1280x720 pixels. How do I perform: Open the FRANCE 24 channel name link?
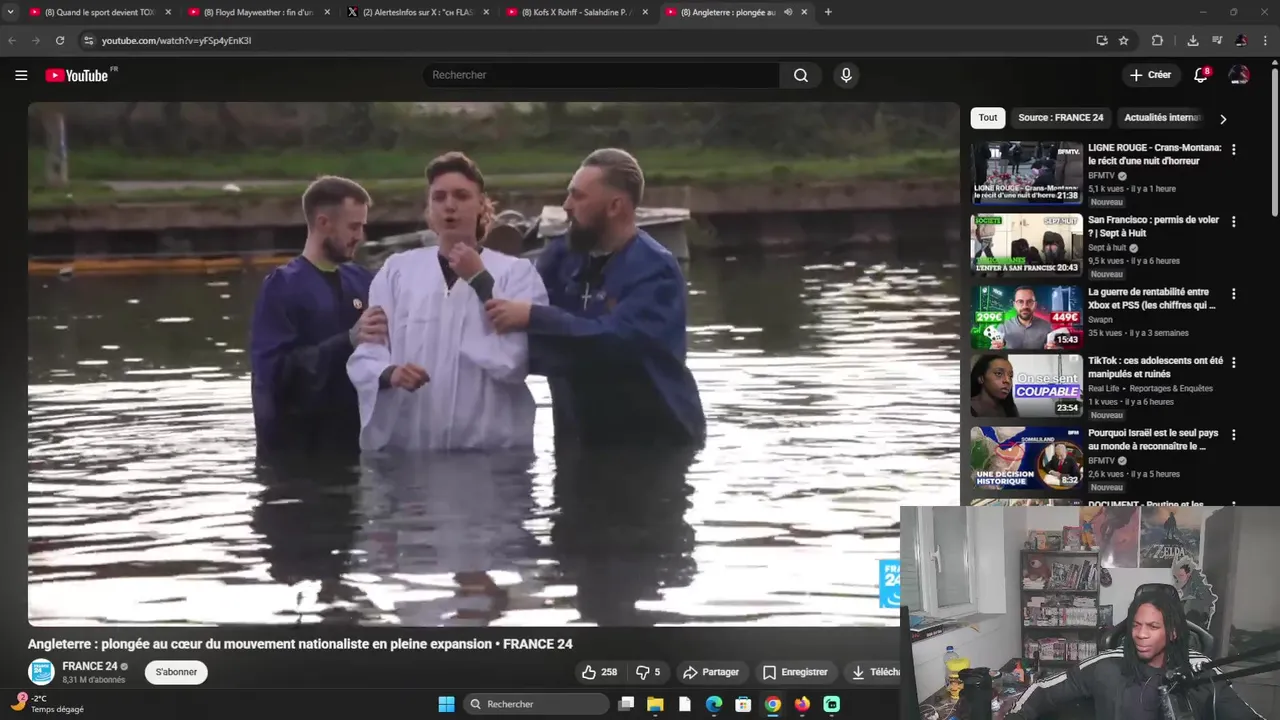90,666
